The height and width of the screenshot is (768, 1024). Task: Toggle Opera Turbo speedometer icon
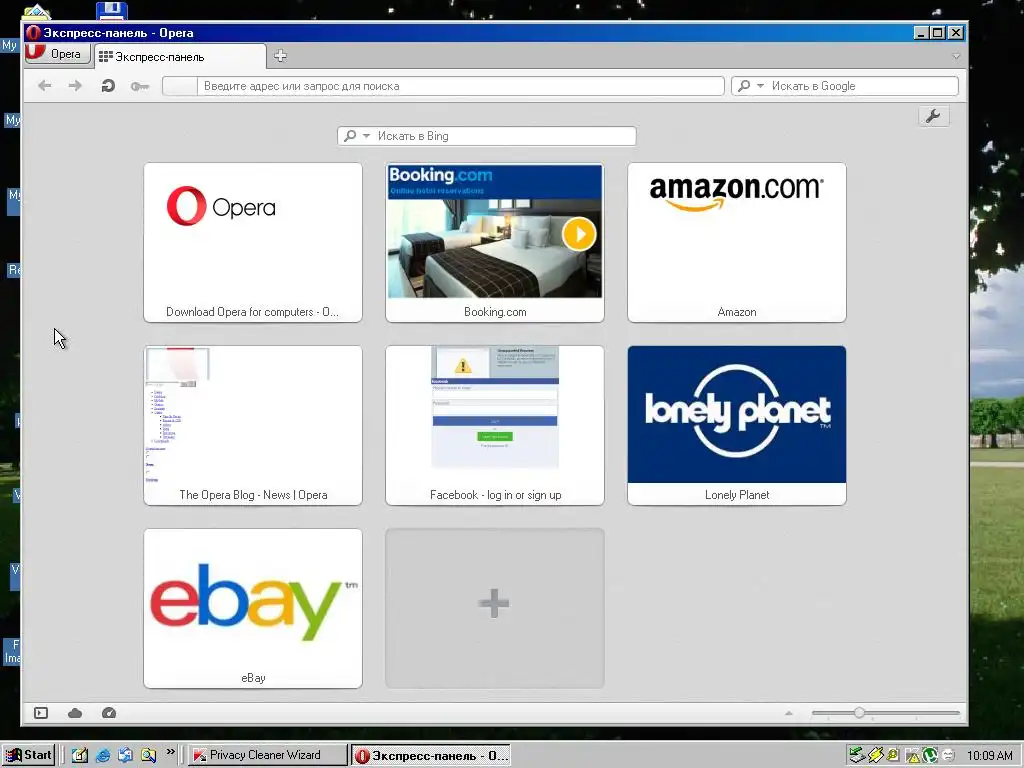click(109, 712)
